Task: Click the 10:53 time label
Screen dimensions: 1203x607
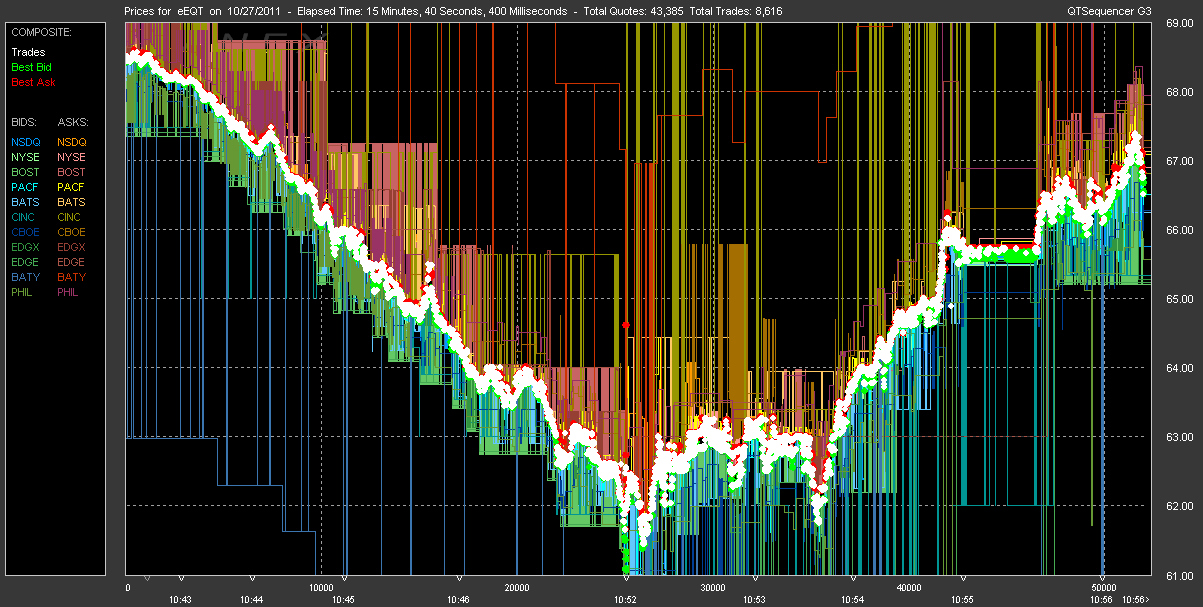Action: pos(755,599)
